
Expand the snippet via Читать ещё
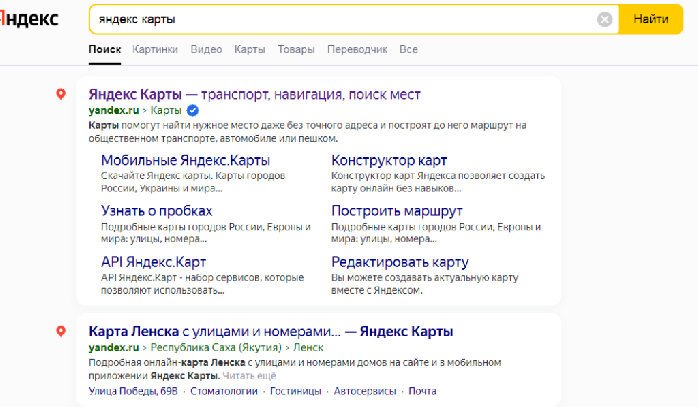(x=249, y=376)
